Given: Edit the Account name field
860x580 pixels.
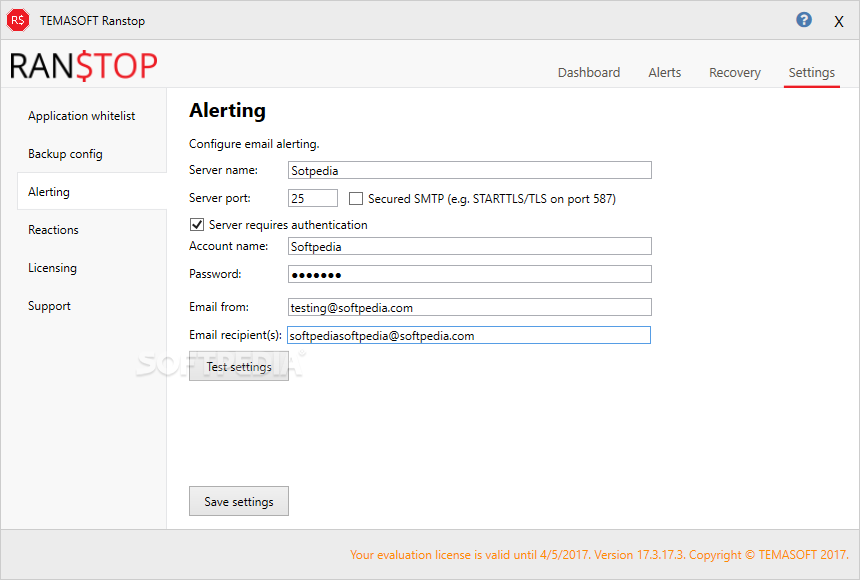Looking at the screenshot, I should click(x=469, y=246).
